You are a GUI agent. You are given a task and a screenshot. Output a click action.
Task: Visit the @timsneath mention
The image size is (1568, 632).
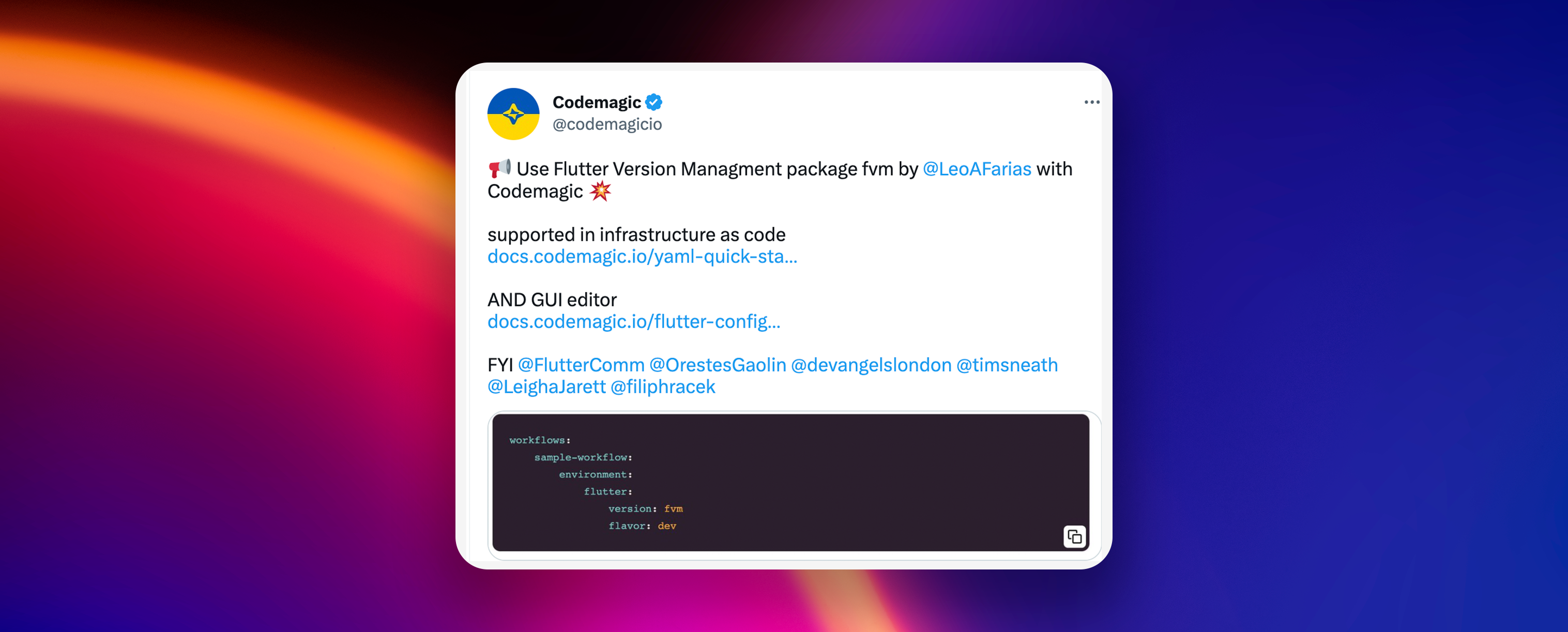click(x=1007, y=365)
